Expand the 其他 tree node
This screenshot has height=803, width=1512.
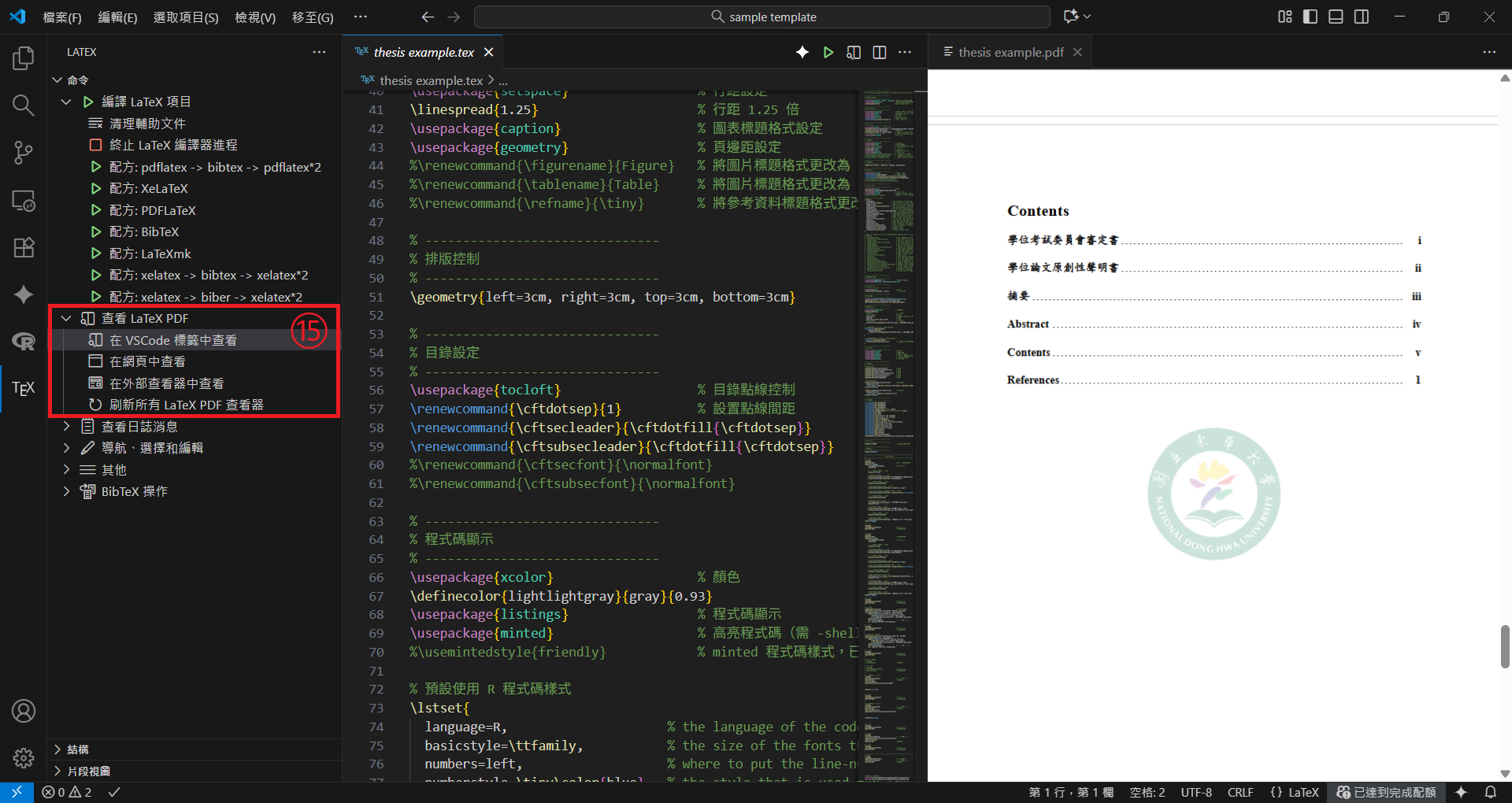(x=67, y=469)
